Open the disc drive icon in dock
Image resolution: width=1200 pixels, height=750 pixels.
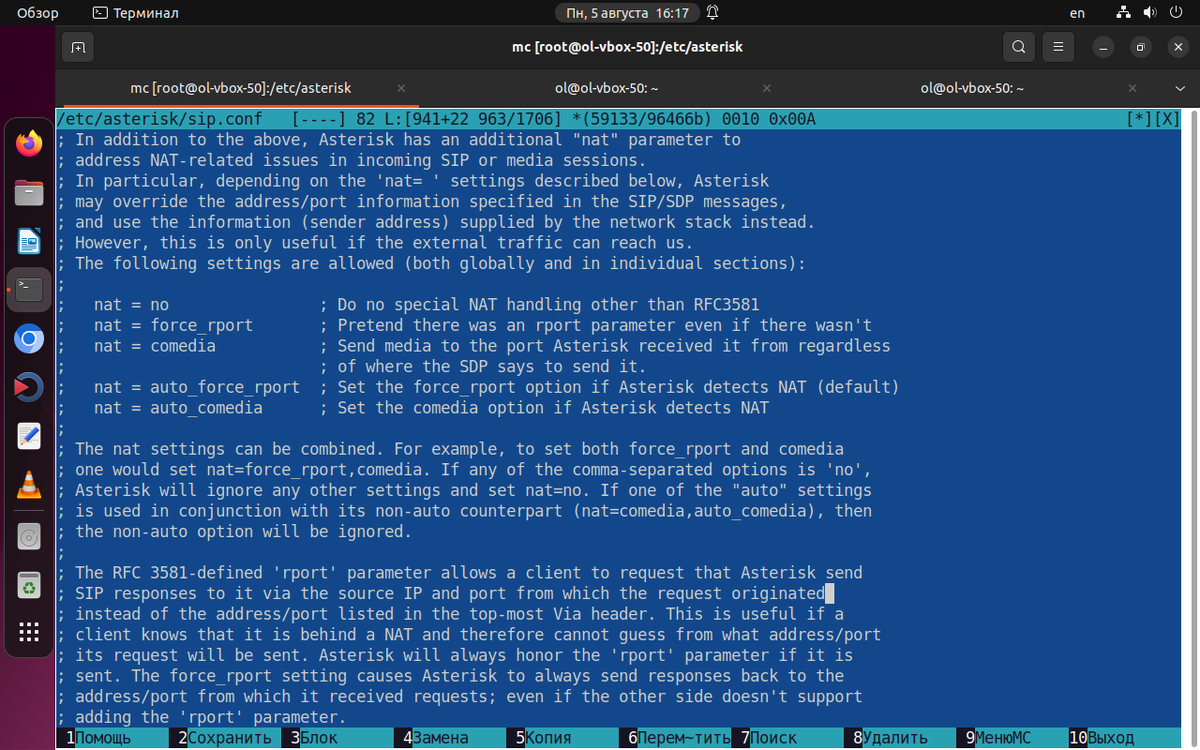pyautogui.click(x=29, y=537)
